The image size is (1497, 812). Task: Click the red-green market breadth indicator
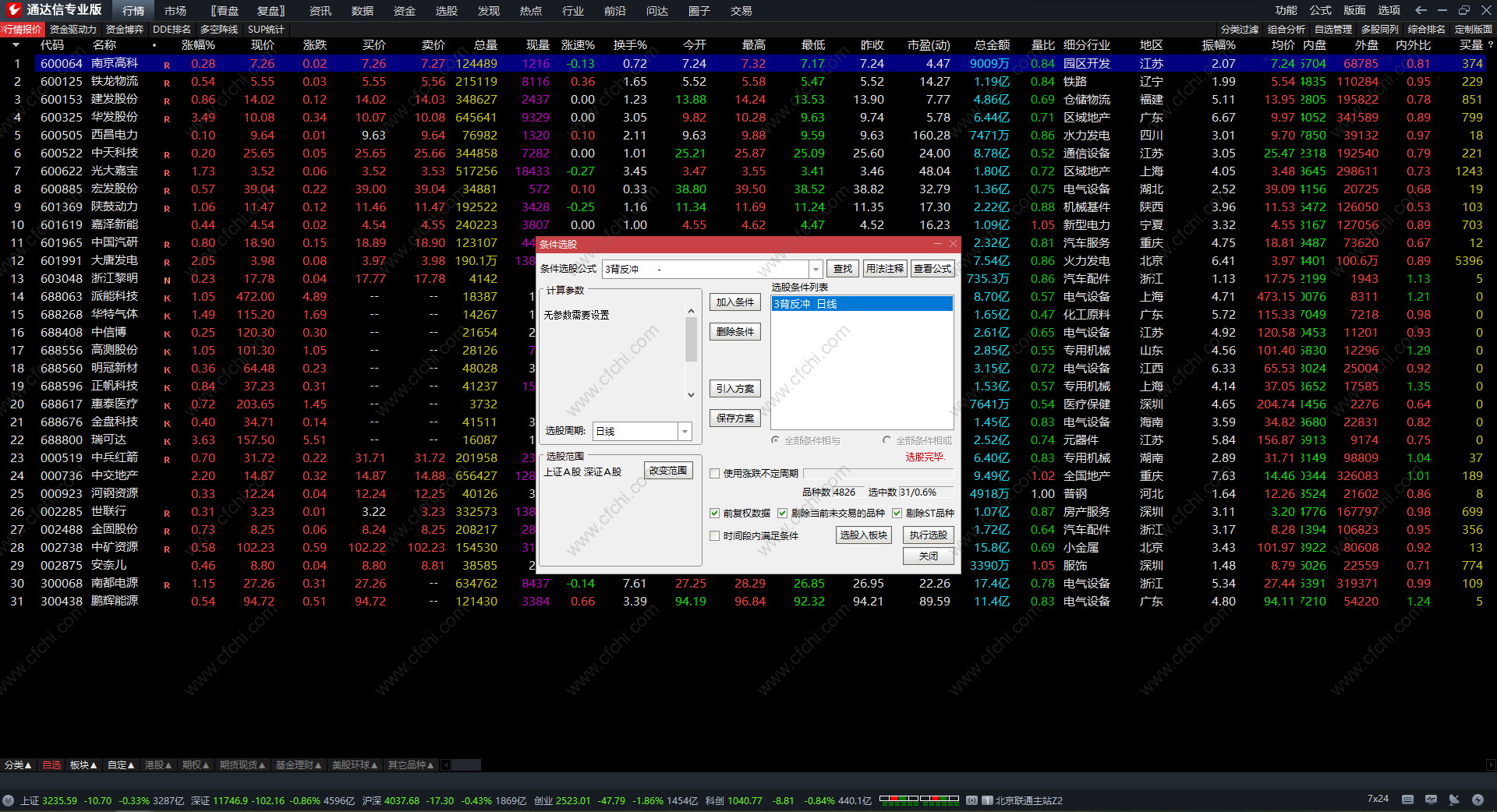tap(918, 799)
